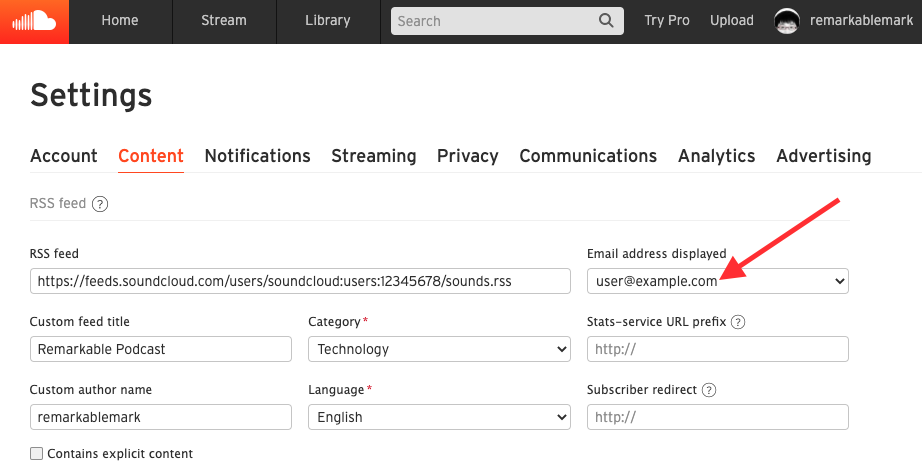Tick Contains explicit content checkbox

coord(36,454)
